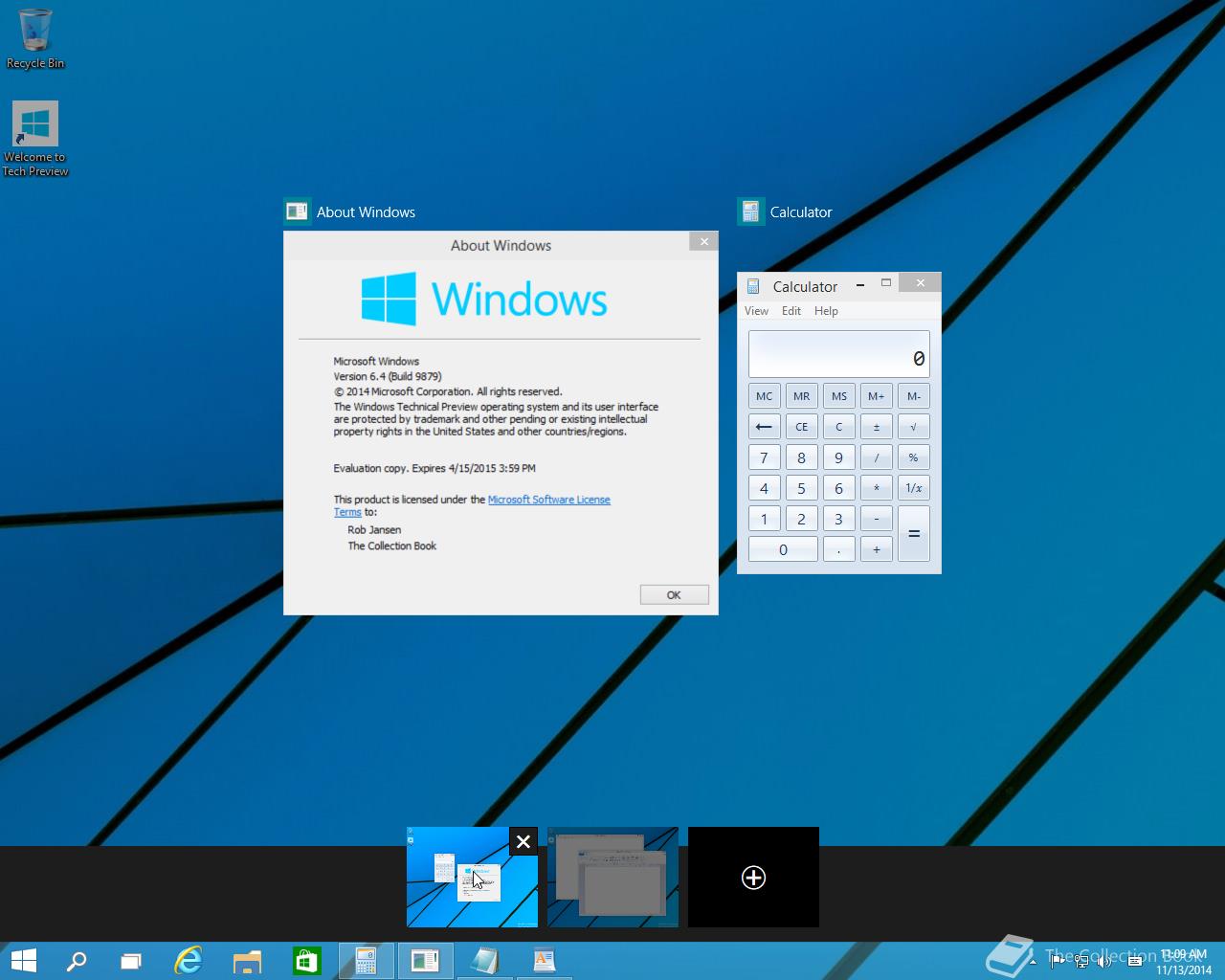Click the square root key
This screenshot has height=980, width=1225.
(914, 427)
